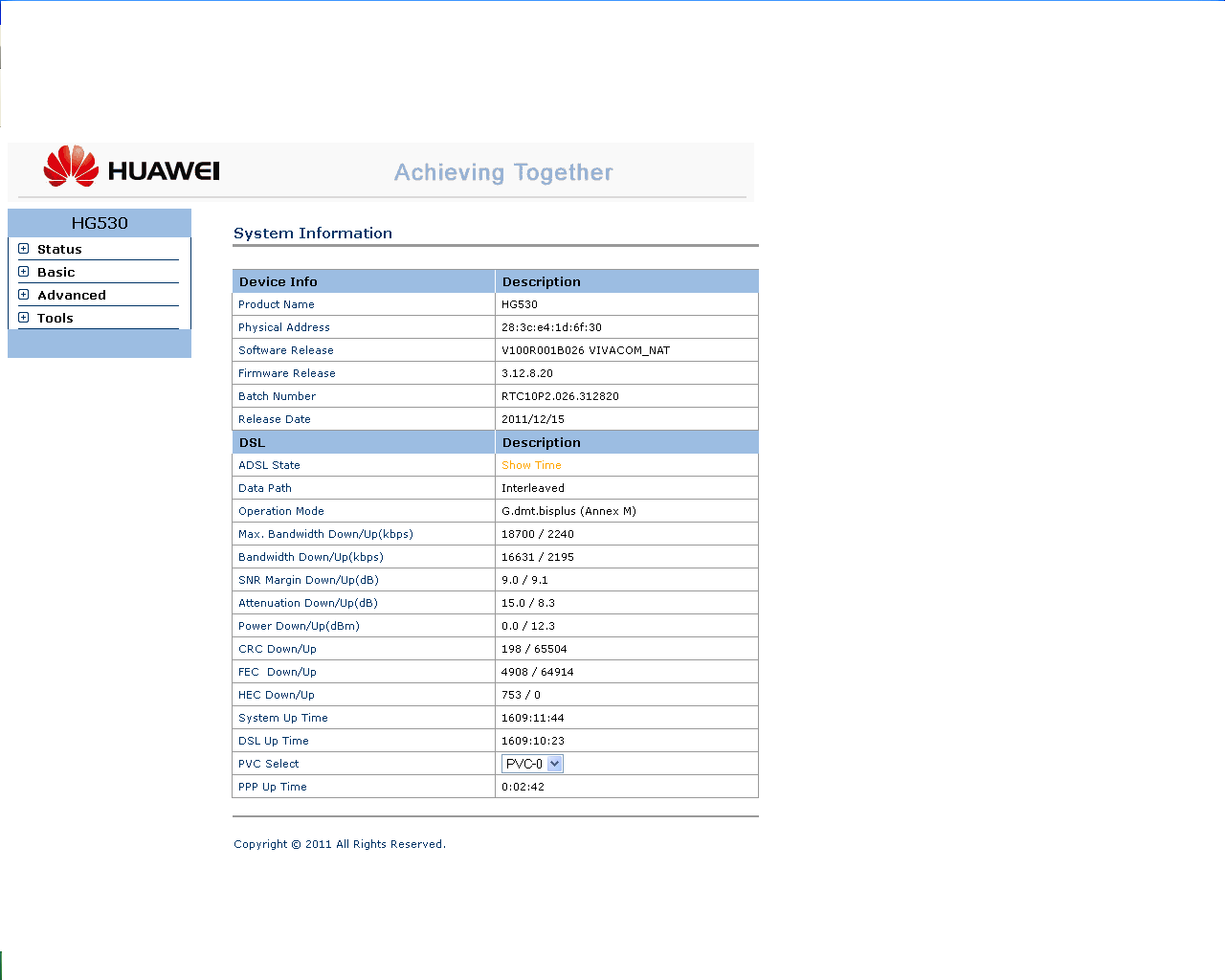The width and height of the screenshot is (1225, 980).
Task: Select system uptime 1609:11:44
Action: pos(533,718)
